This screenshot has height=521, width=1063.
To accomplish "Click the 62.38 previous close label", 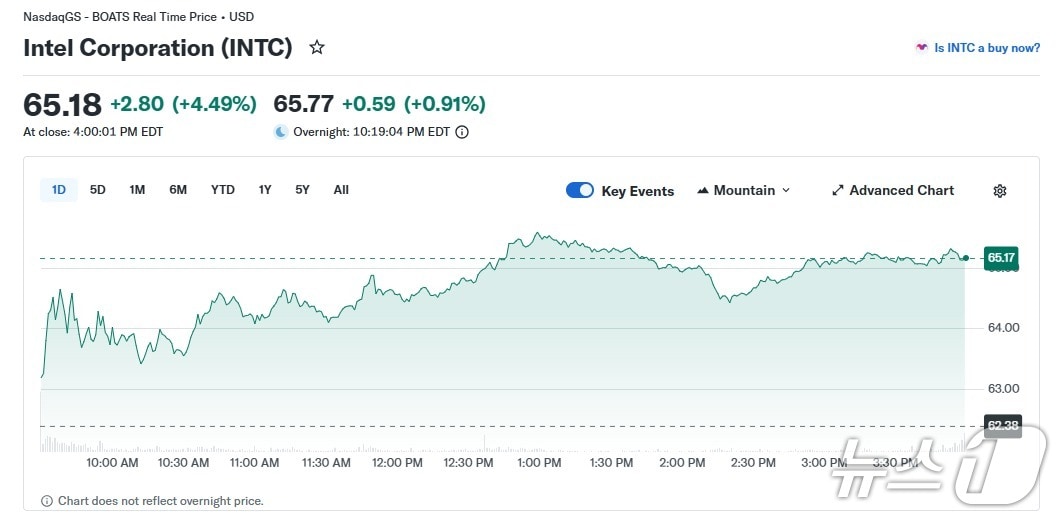I will point(1002,426).
